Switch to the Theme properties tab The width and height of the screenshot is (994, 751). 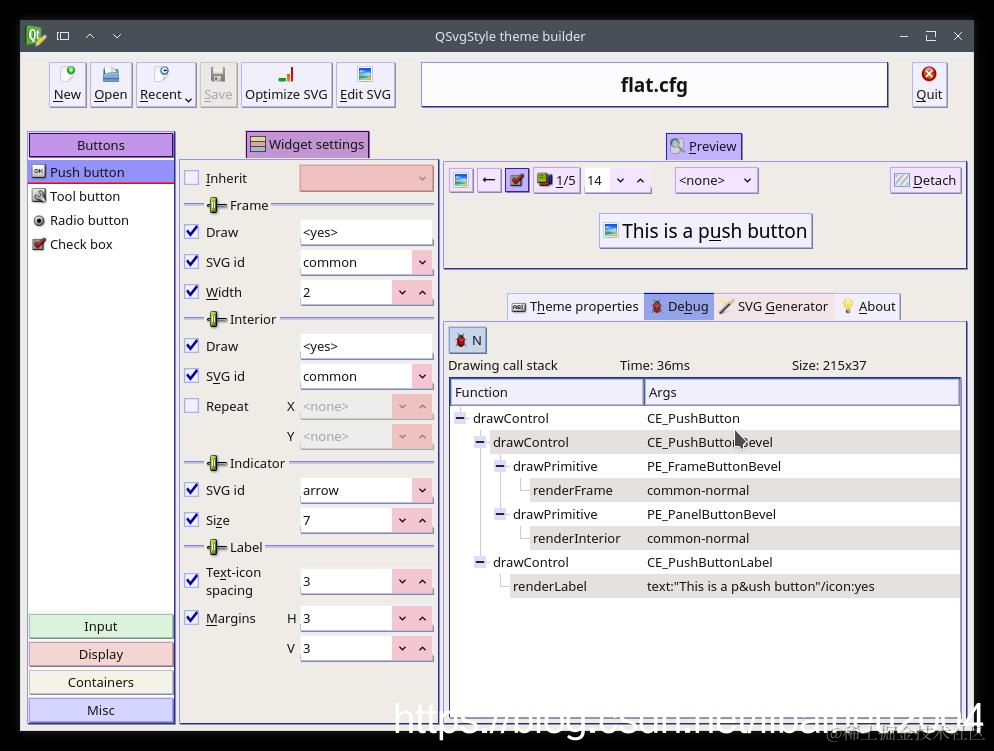(576, 307)
